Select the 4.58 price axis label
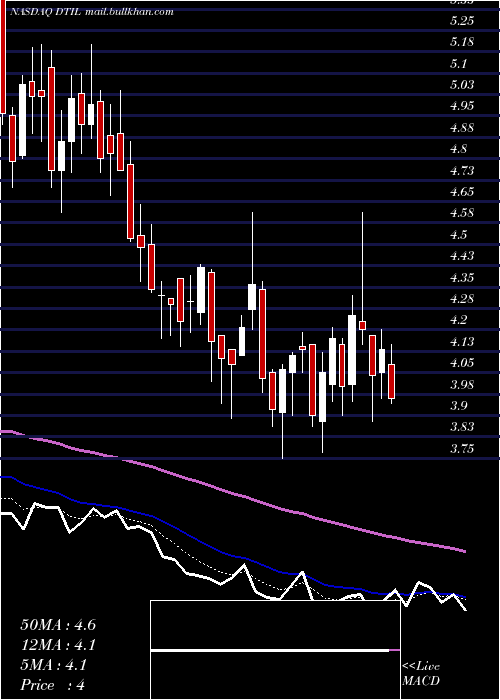Screen dimensions: 500x700 point(462,213)
